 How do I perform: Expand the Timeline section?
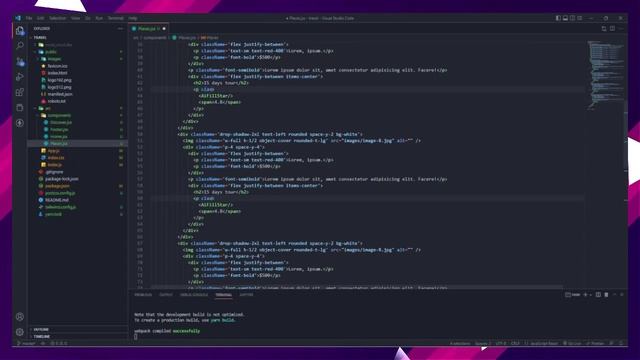pyautogui.click(x=41, y=336)
